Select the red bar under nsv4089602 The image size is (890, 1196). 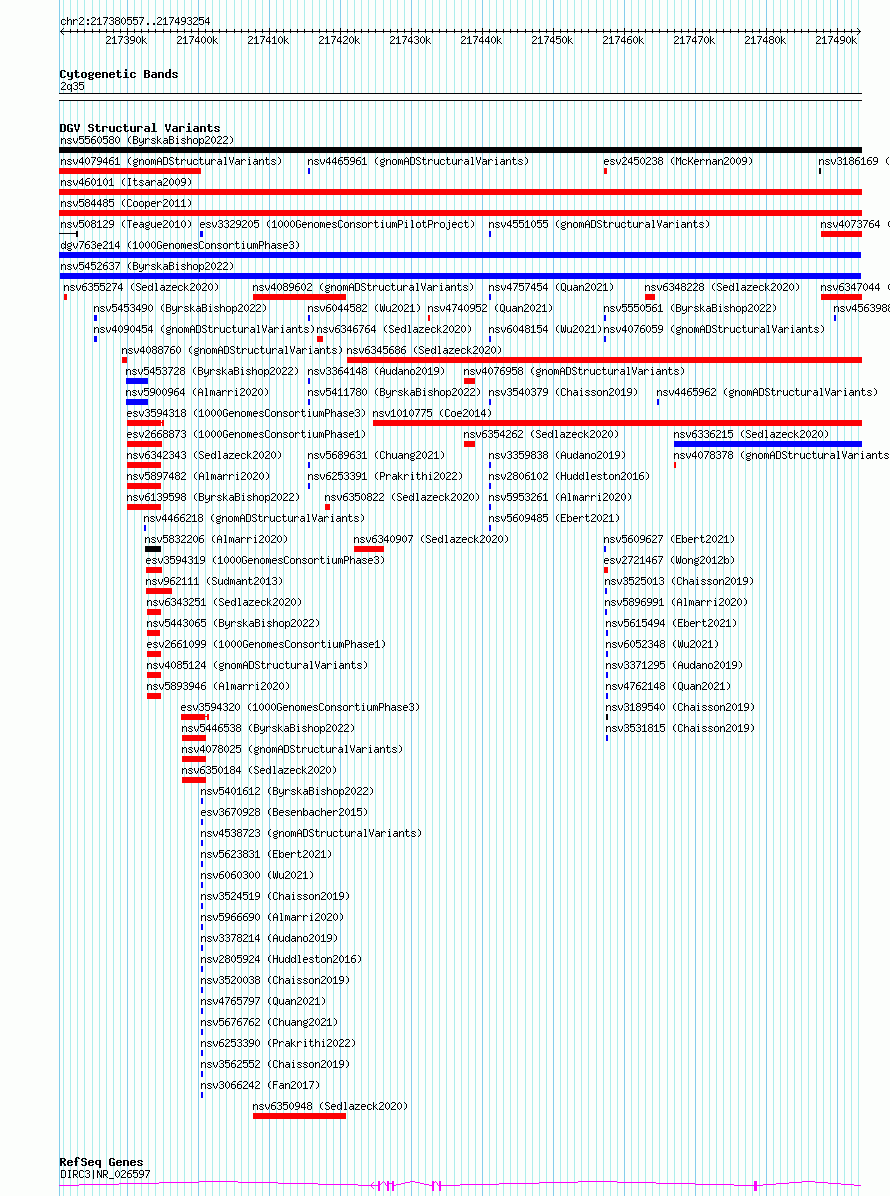click(299, 297)
